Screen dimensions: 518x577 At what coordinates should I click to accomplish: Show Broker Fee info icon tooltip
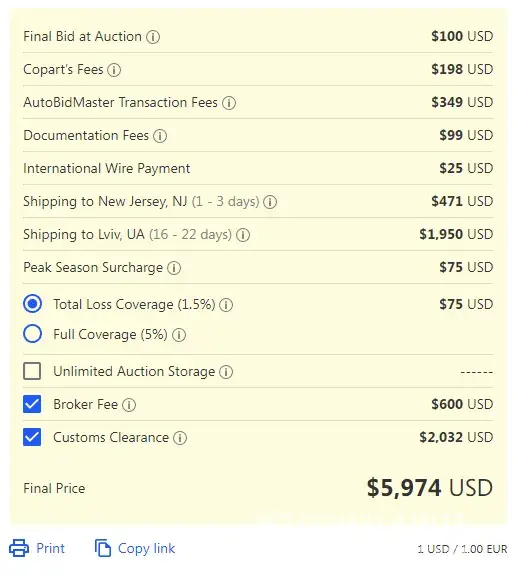click(x=129, y=405)
